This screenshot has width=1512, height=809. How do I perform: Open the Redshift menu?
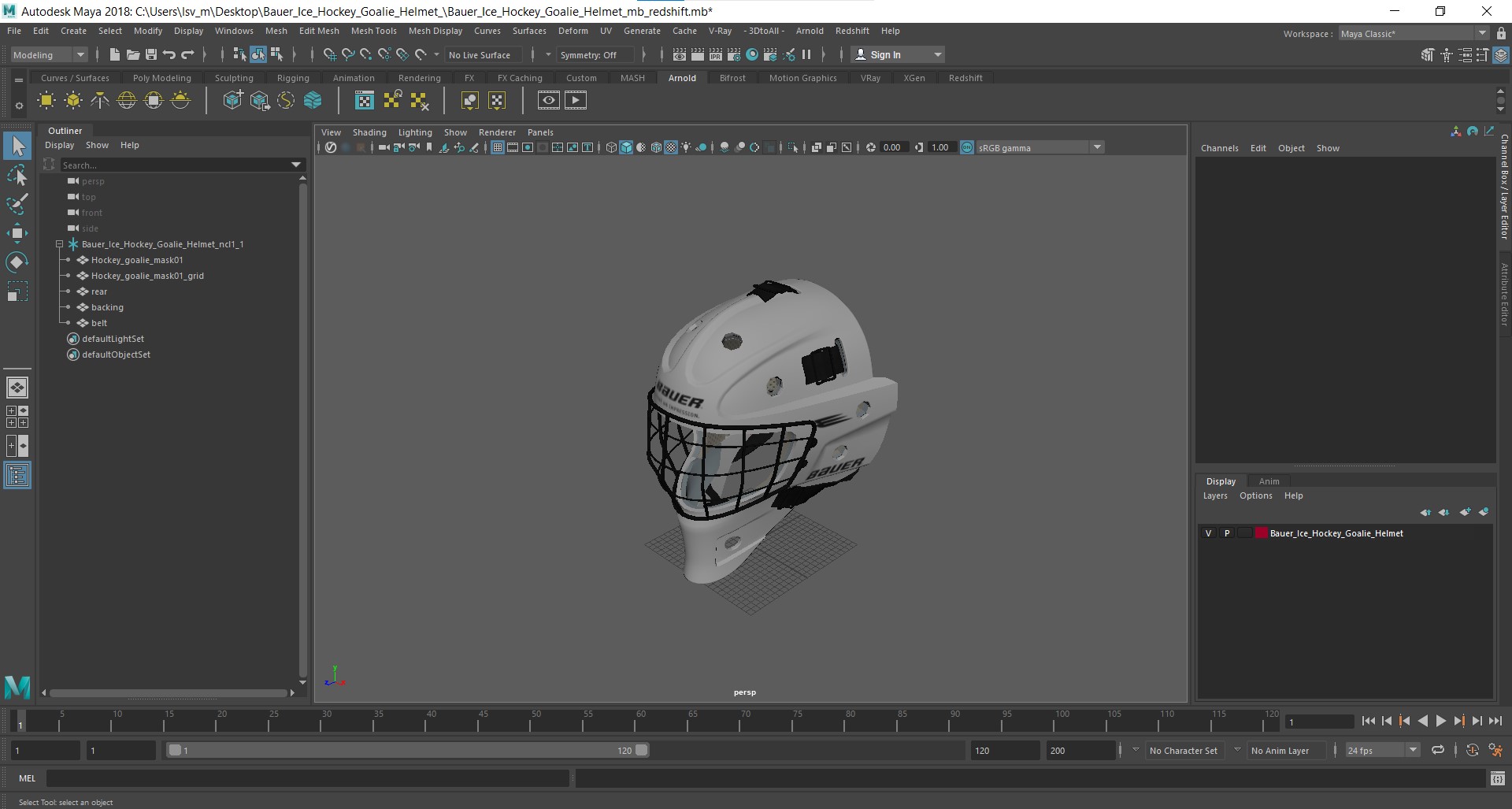[852, 31]
